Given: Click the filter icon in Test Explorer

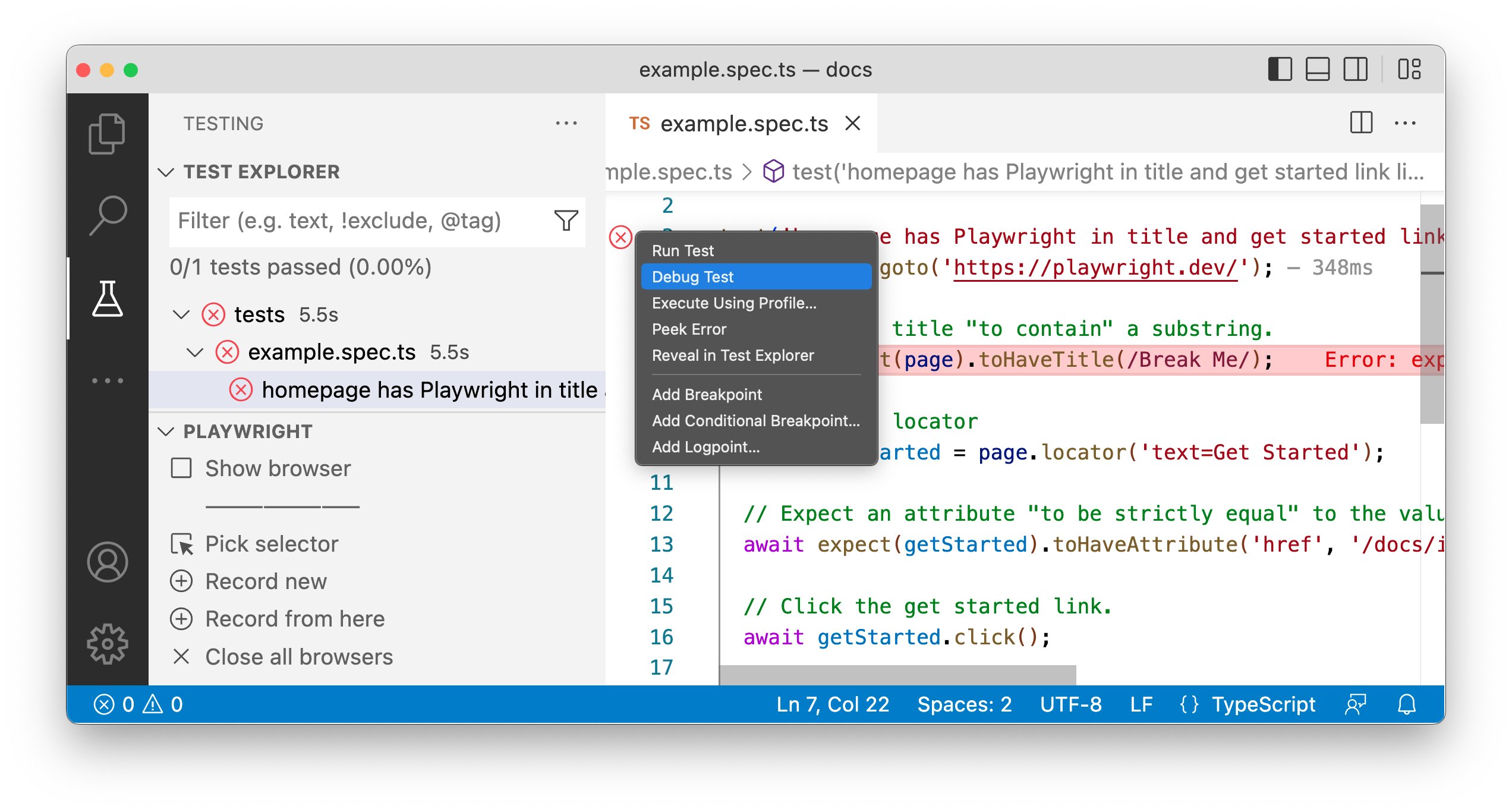Looking at the screenshot, I should click(566, 221).
